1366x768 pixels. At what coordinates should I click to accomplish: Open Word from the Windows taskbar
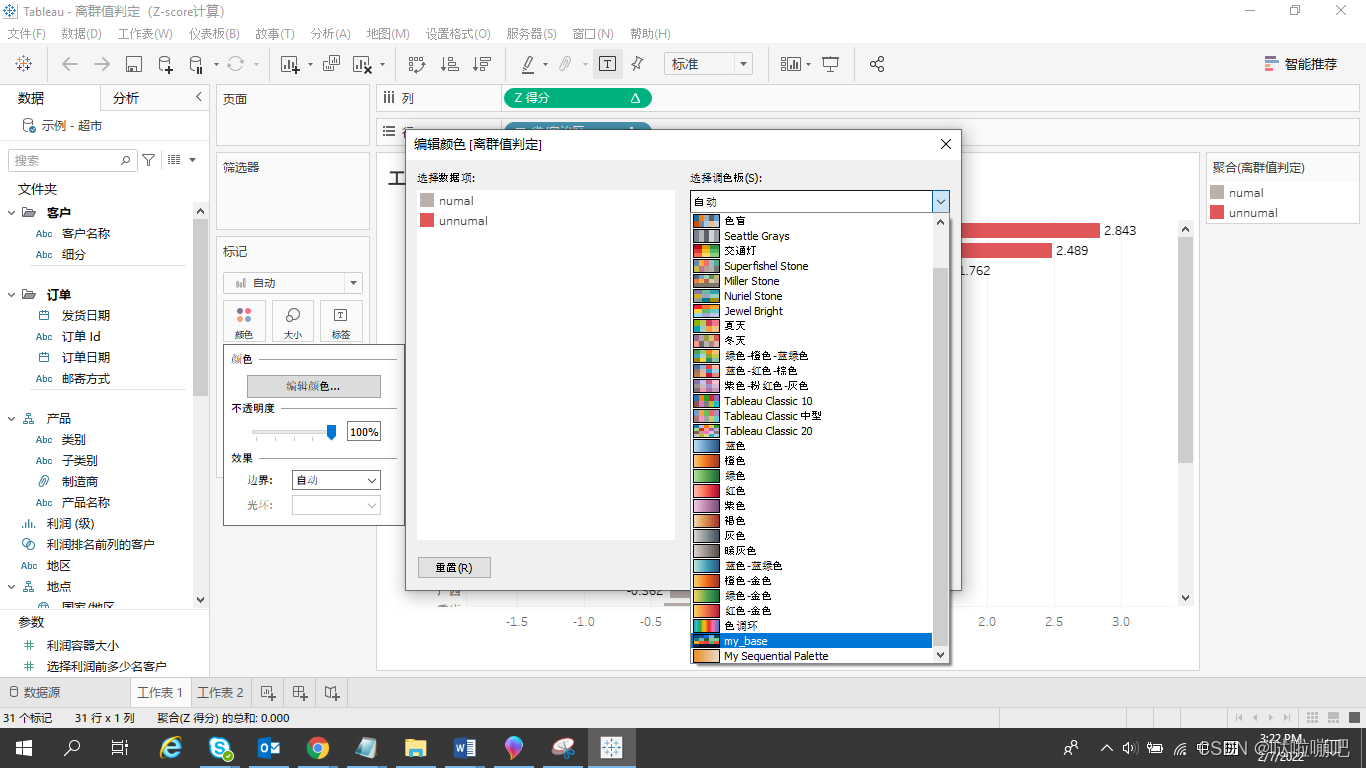(465, 747)
